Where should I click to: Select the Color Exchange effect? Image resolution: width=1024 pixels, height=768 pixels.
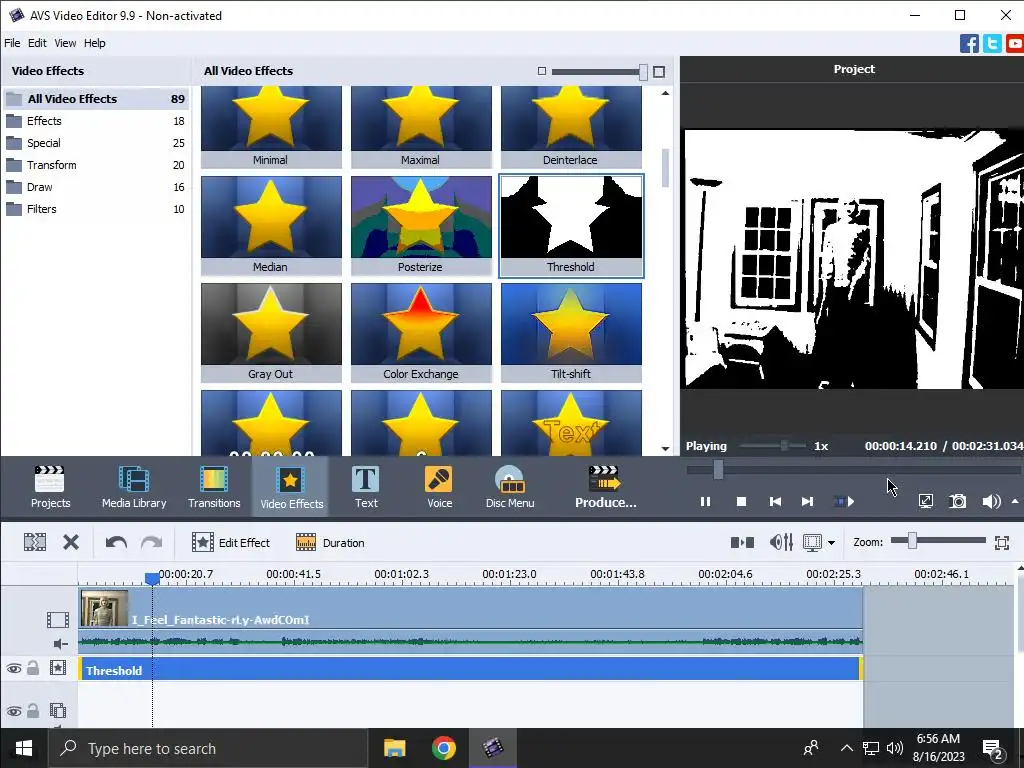click(x=421, y=332)
